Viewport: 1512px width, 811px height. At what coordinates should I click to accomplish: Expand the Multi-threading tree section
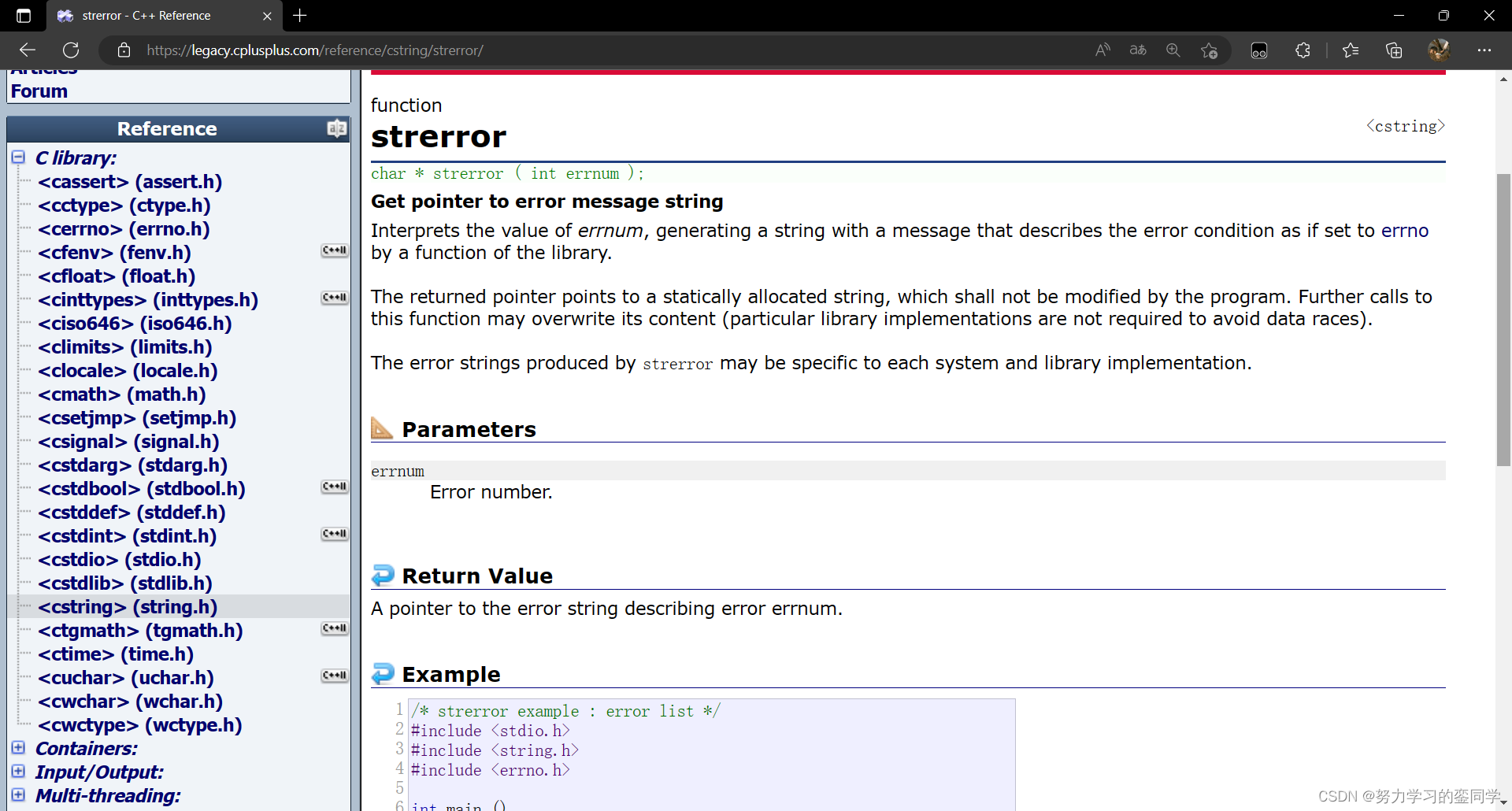18,795
